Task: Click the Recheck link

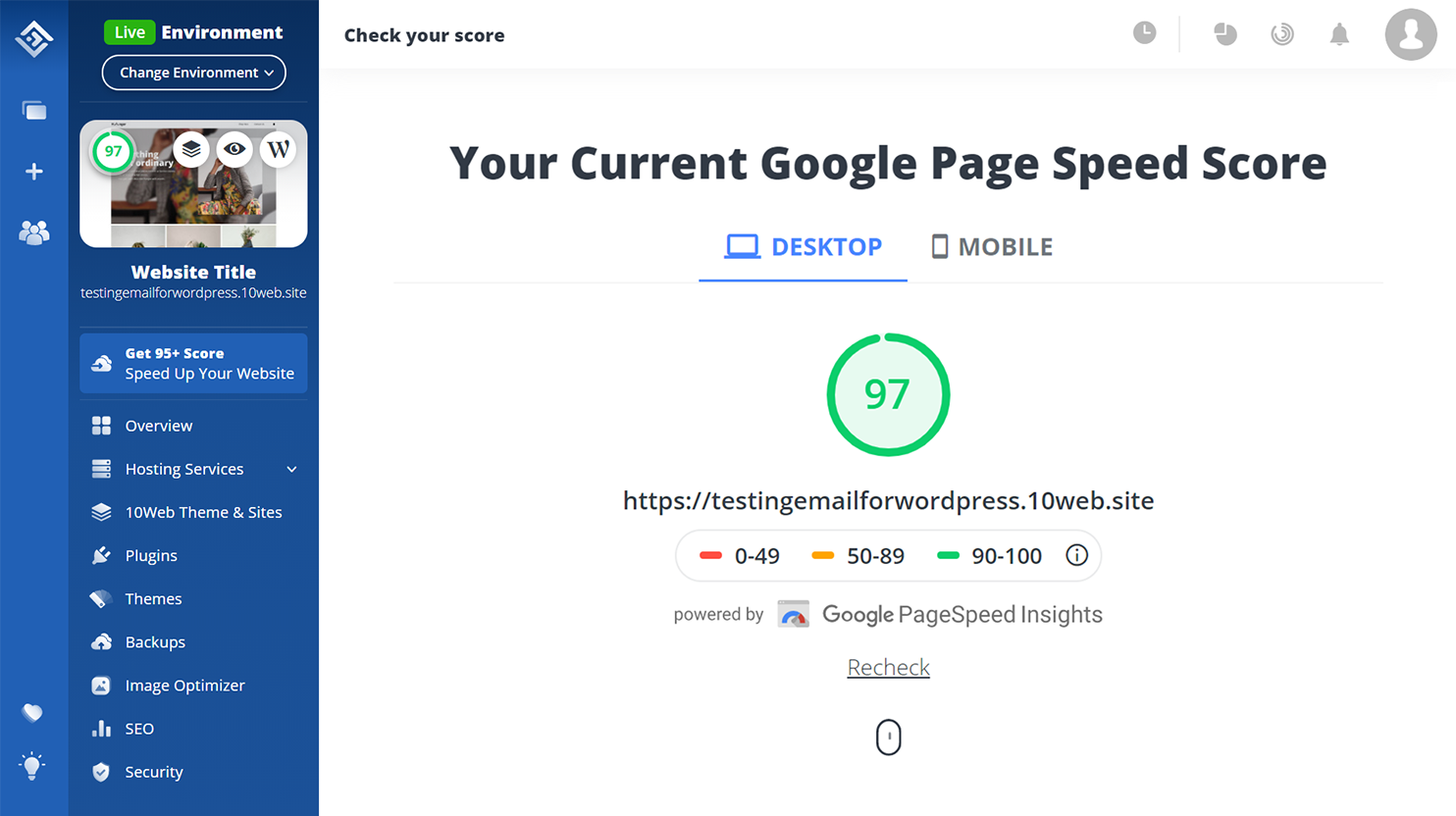Action: click(x=889, y=667)
